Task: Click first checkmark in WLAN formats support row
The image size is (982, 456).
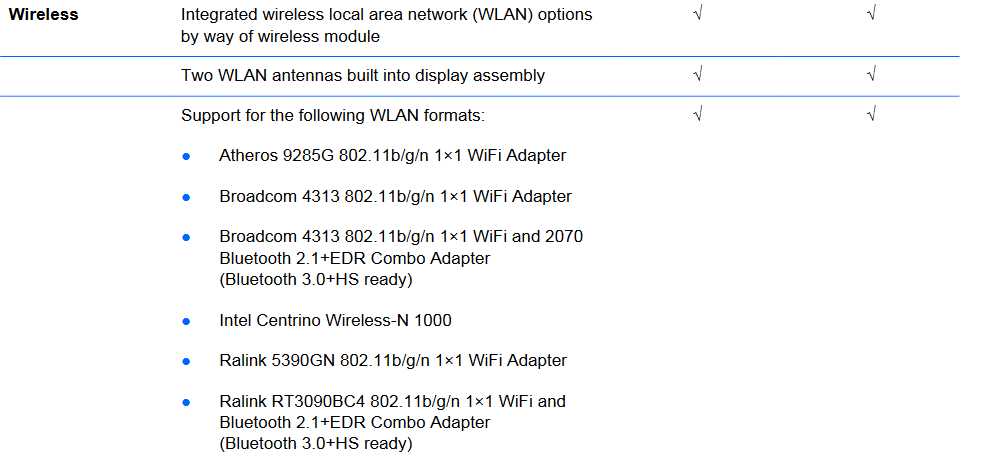Action: click(698, 114)
